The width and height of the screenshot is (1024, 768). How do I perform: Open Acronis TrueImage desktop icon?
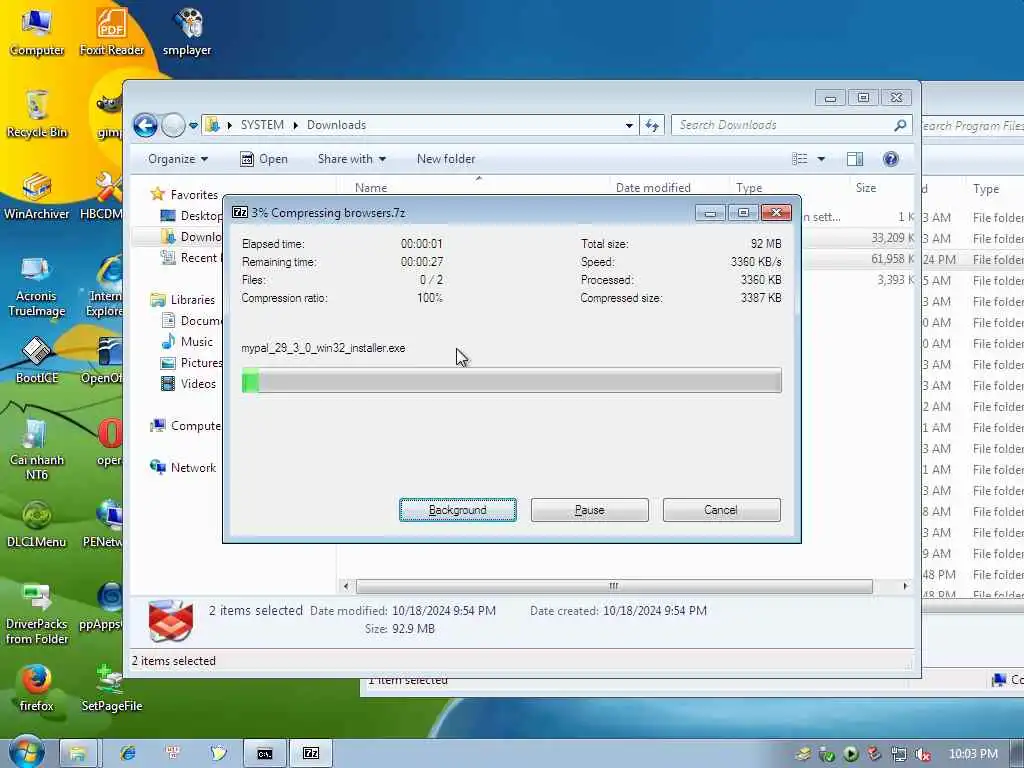37,286
